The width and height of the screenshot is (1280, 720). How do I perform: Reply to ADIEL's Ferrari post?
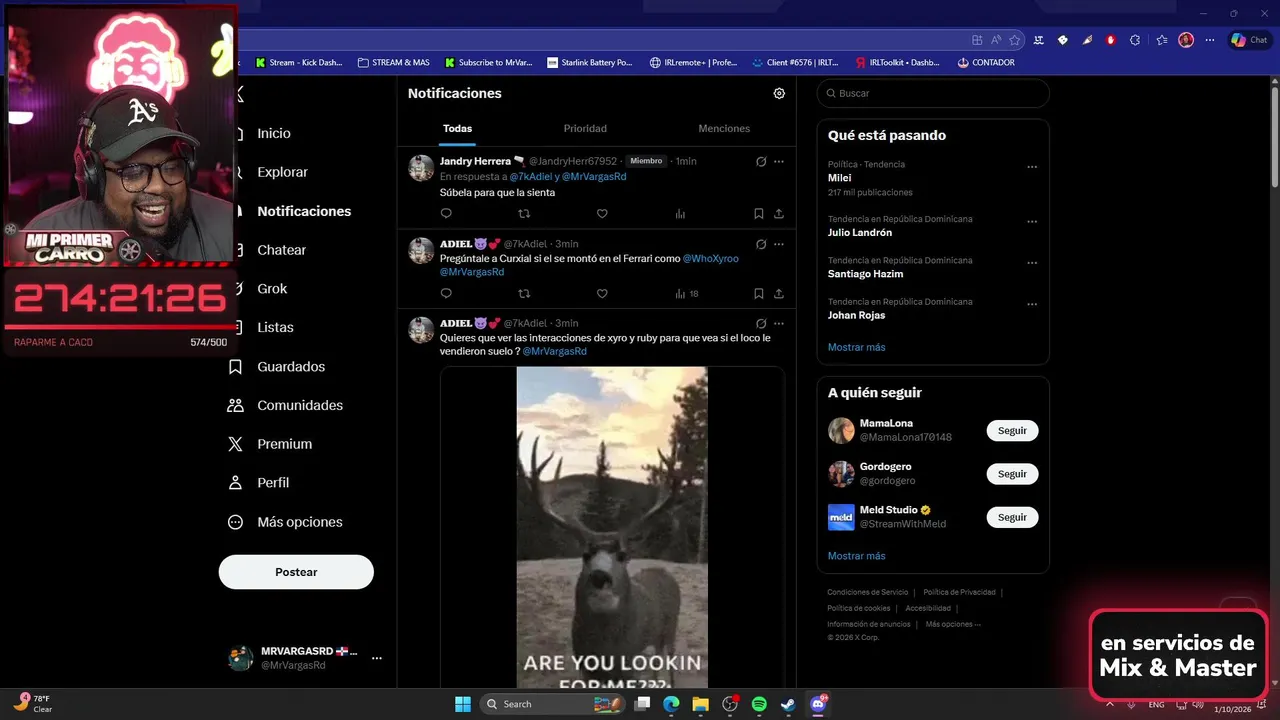[446, 293]
